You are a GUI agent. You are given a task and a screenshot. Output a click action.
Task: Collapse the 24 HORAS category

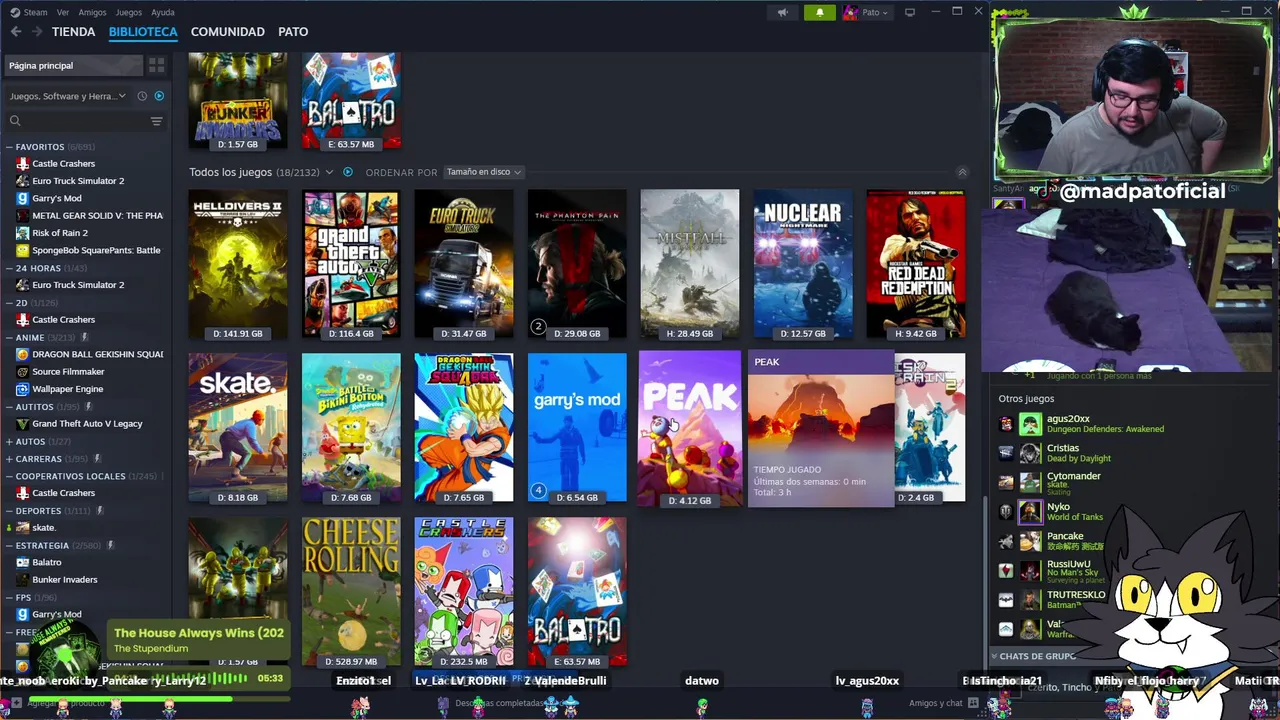[x=9, y=268]
